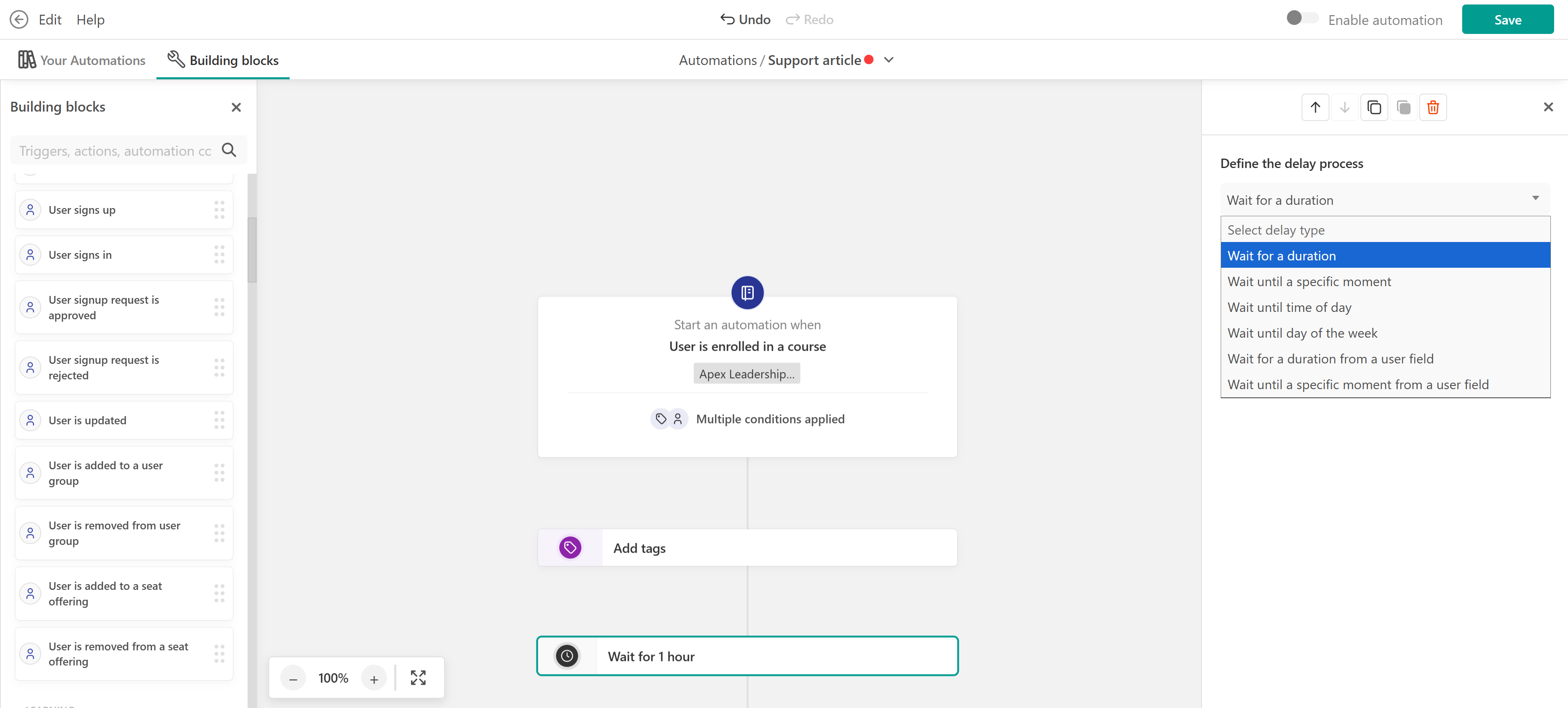Click the move step up arrow icon

[1315, 107]
